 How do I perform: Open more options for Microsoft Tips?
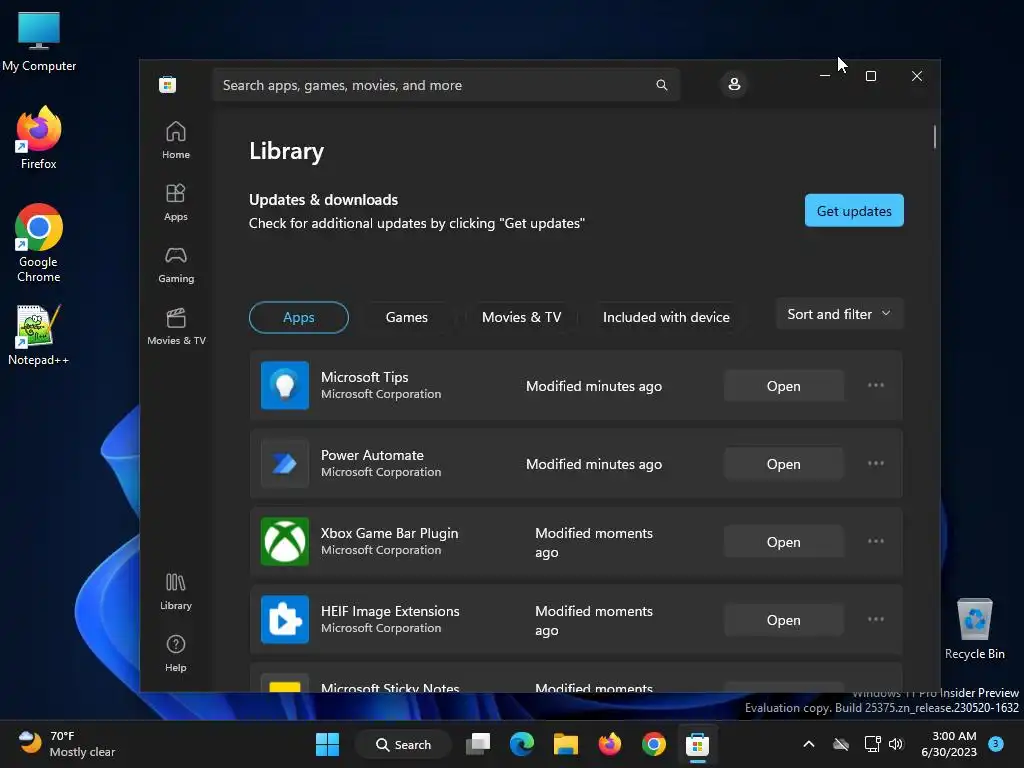click(x=876, y=385)
